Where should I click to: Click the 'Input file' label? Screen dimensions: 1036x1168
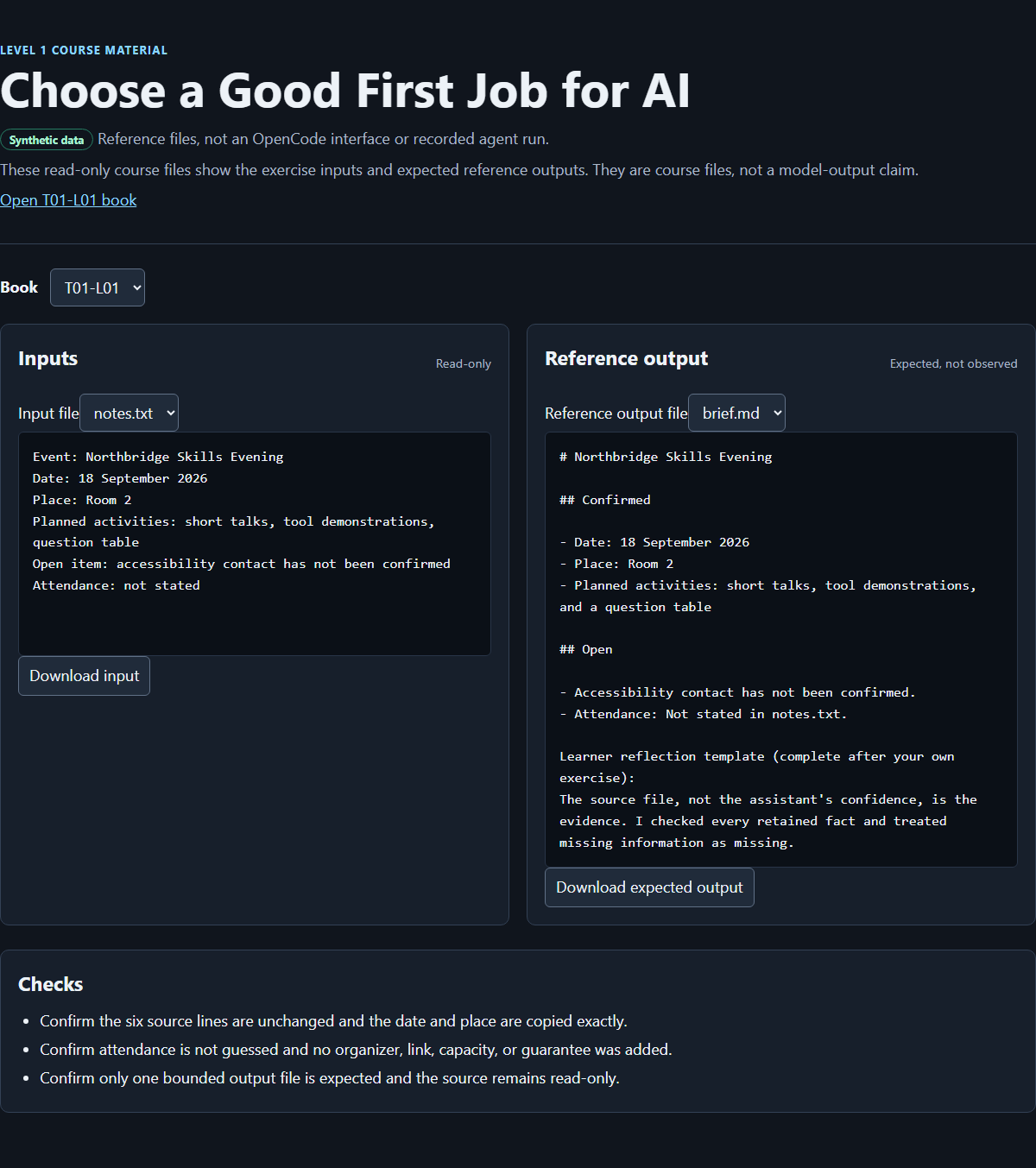coord(48,414)
